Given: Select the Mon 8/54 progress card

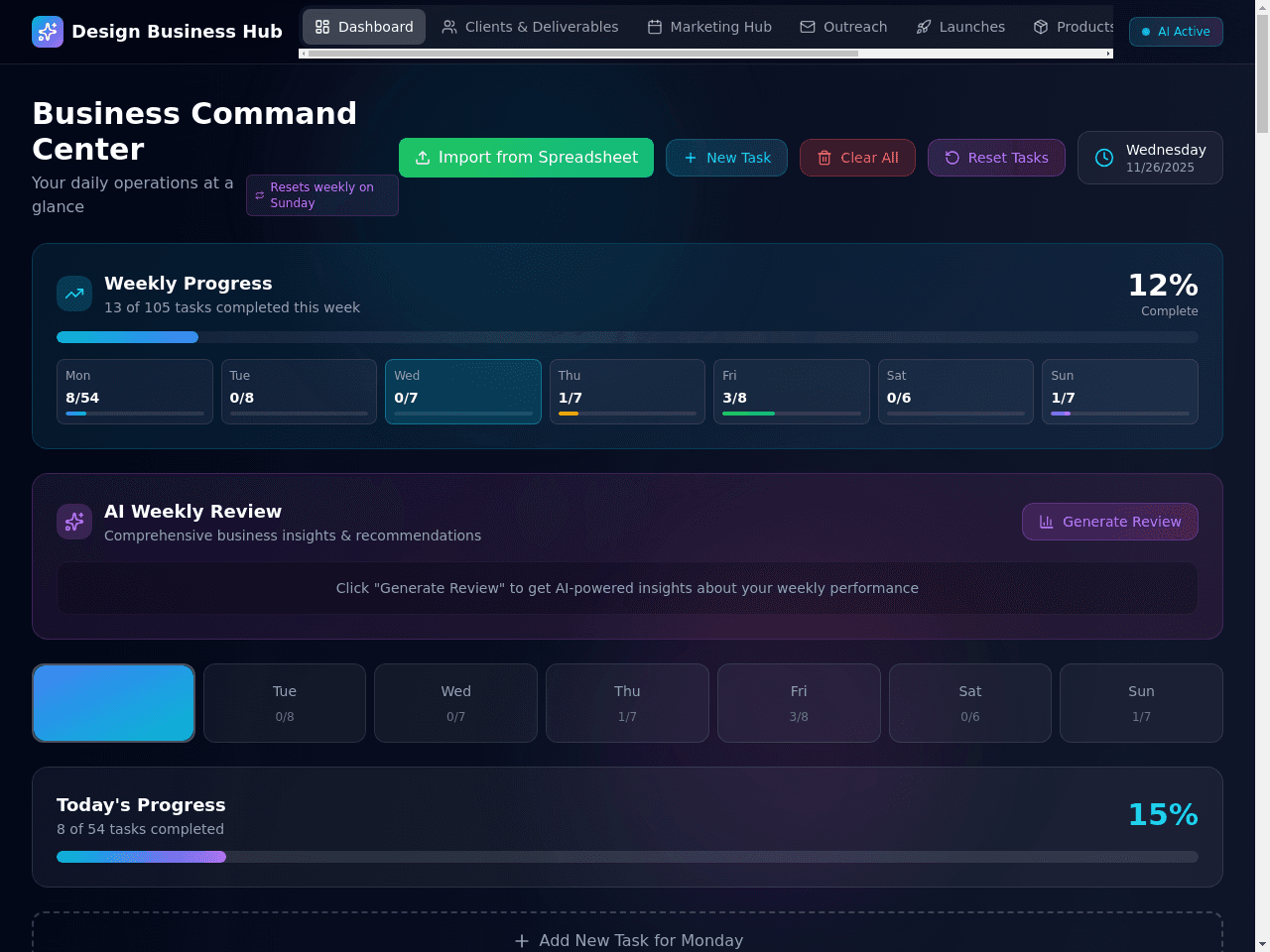Looking at the screenshot, I should click(135, 392).
